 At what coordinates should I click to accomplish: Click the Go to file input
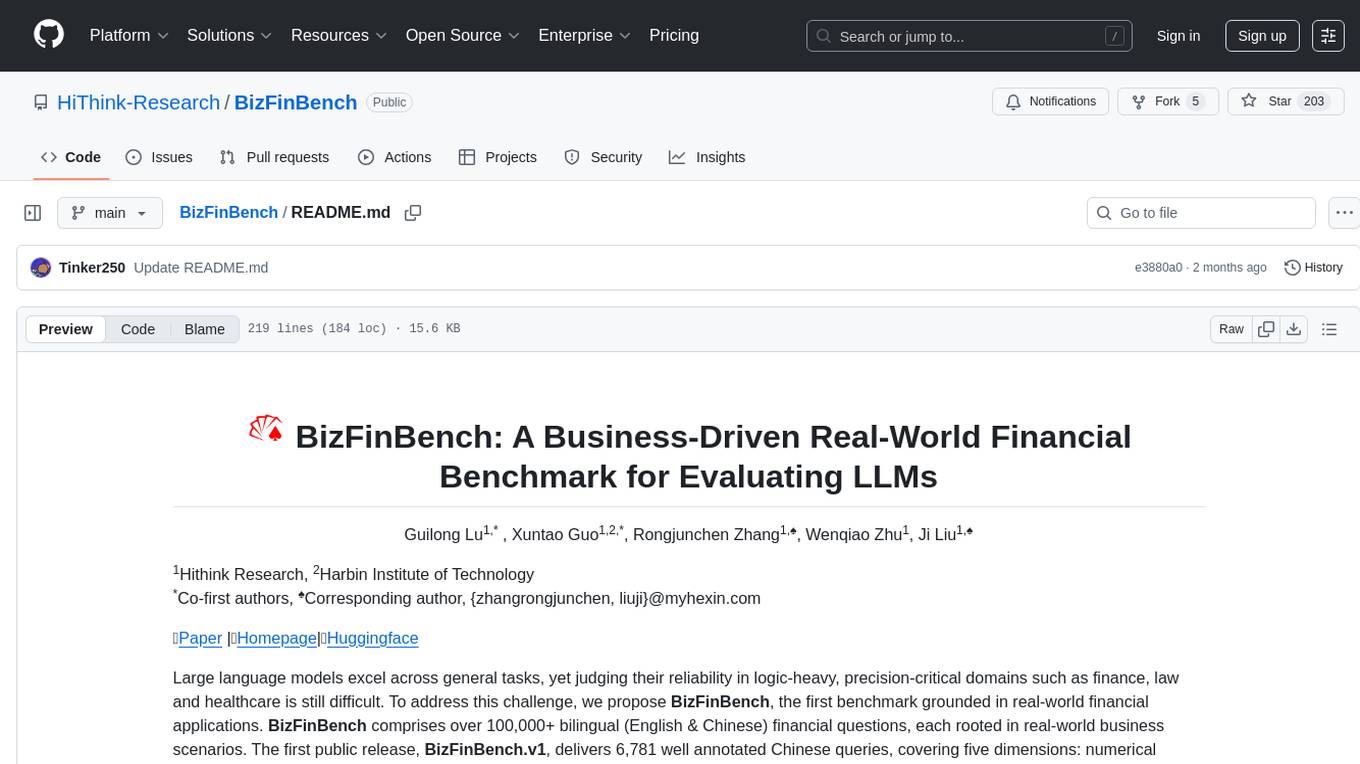(x=1201, y=213)
